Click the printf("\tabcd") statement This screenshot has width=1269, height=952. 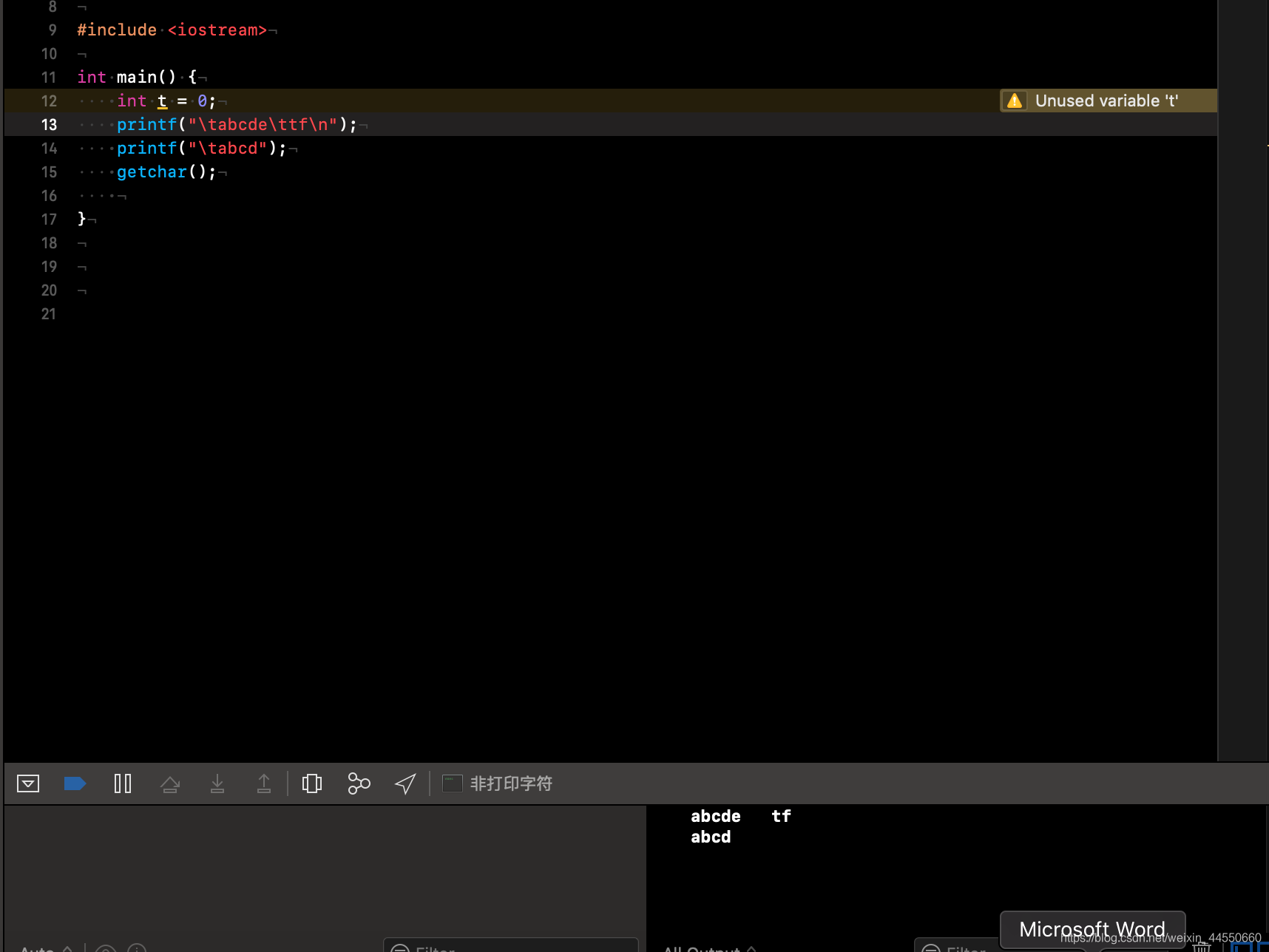[x=201, y=148]
